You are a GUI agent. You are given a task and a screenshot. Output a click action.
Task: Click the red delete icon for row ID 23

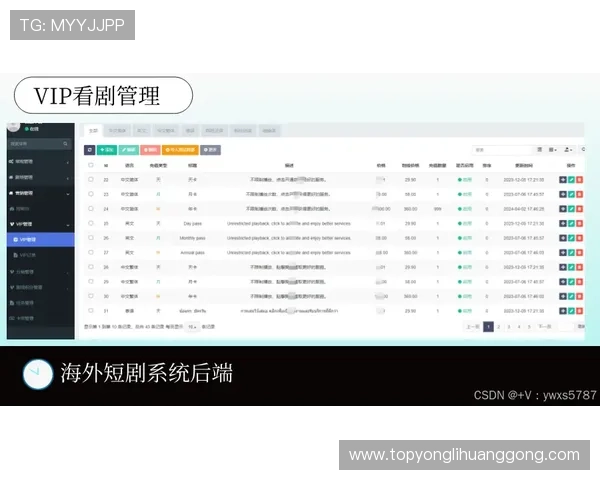click(x=580, y=194)
